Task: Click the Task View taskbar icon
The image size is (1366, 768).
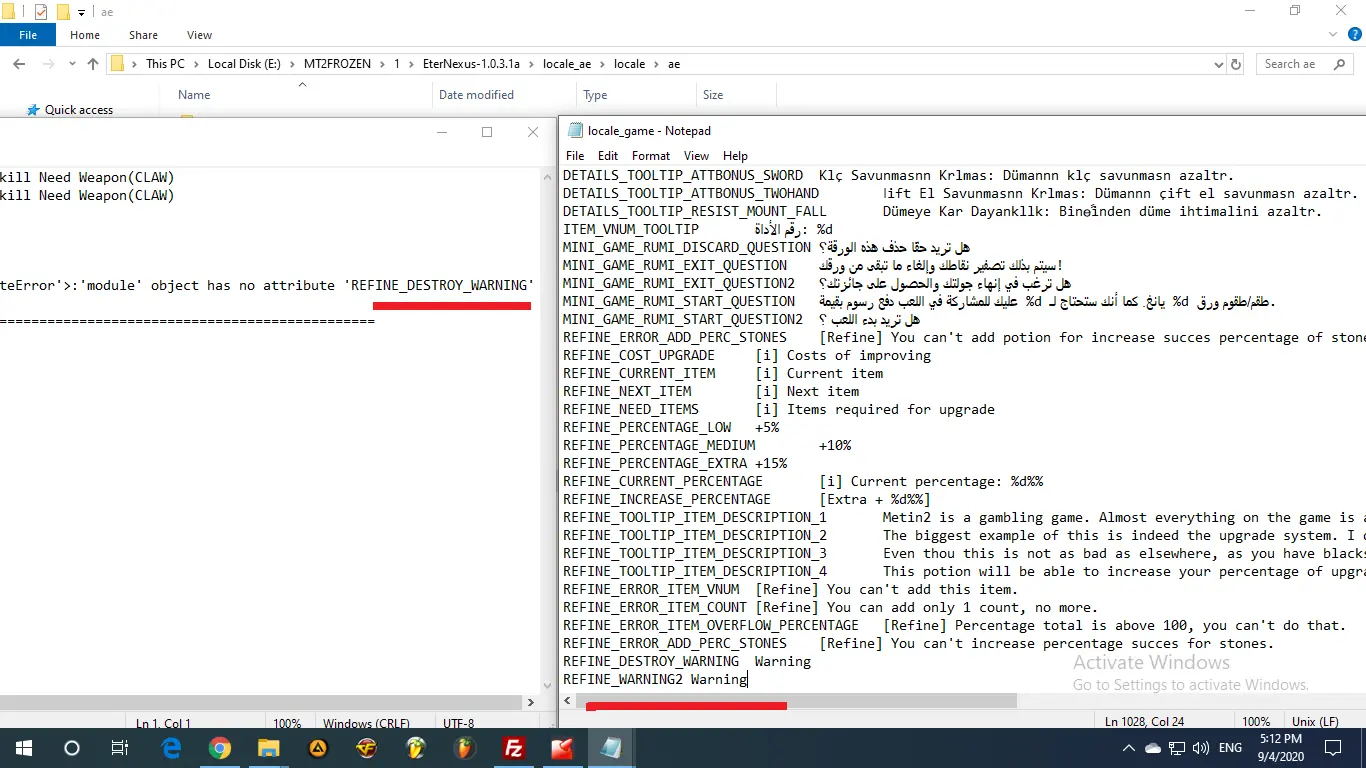Action: click(119, 748)
